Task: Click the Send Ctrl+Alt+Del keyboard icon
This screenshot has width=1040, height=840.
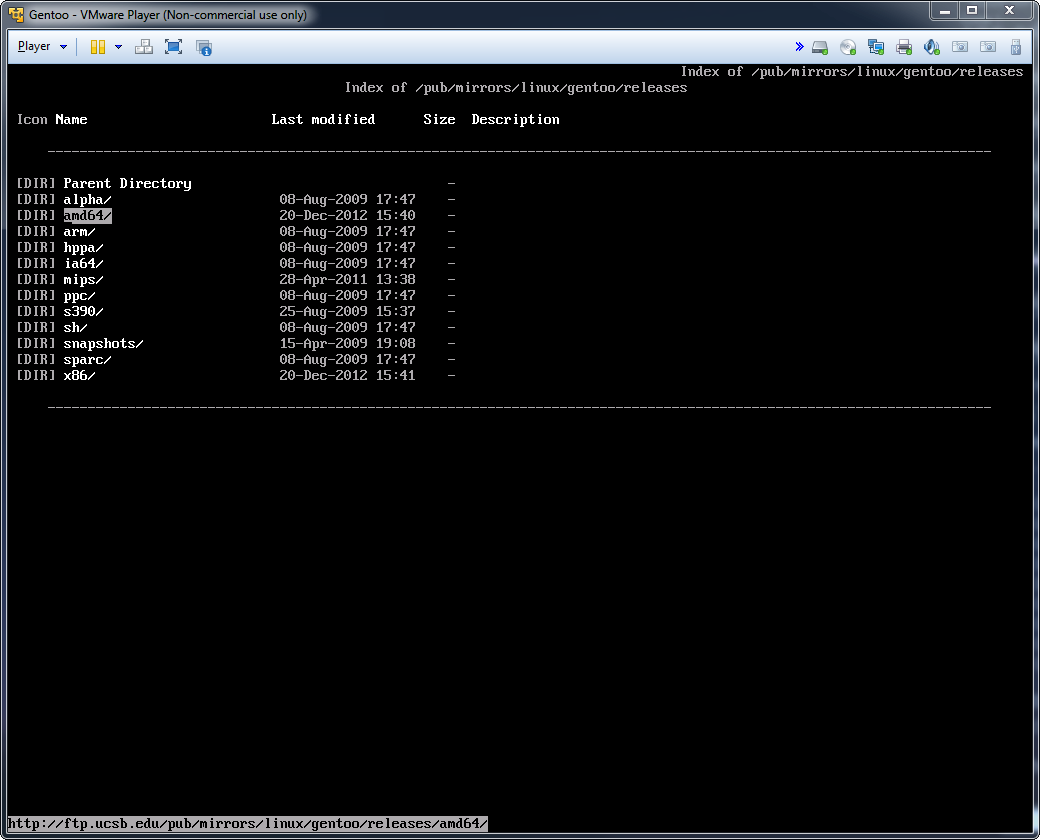Action: click(x=144, y=46)
